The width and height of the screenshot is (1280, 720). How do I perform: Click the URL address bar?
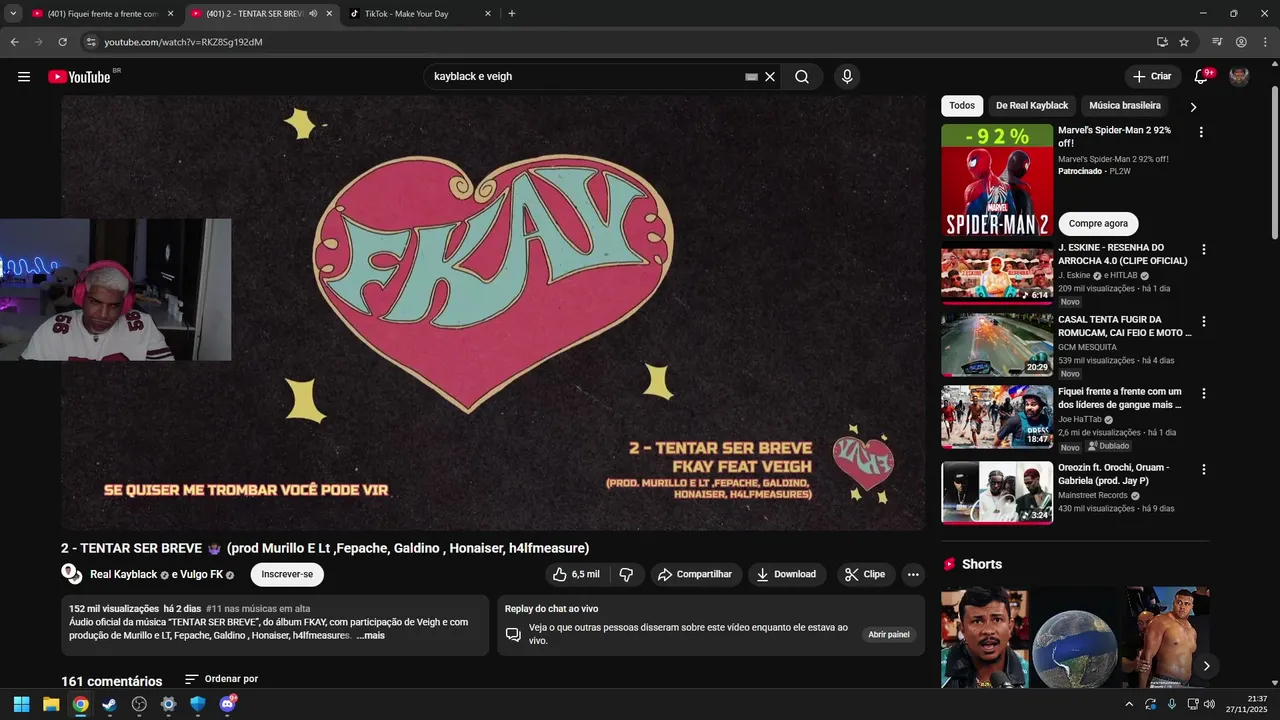[x=620, y=42]
